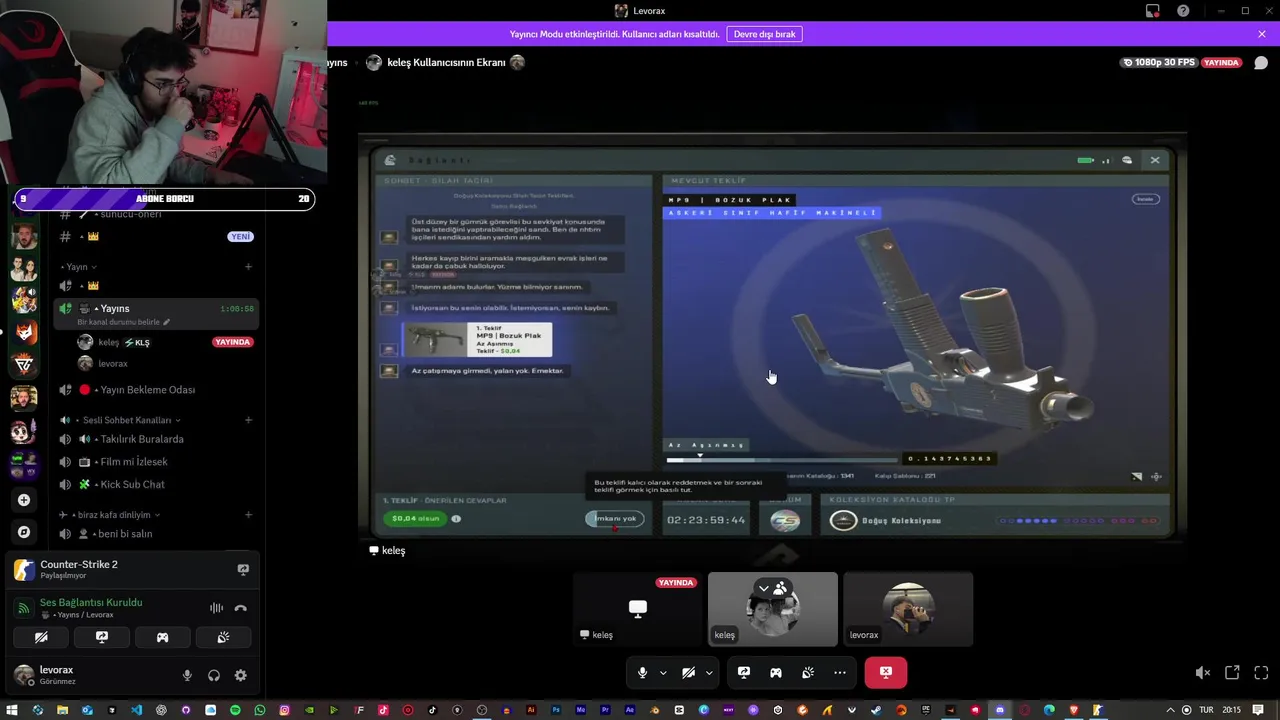Screen dimensions: 1280x720
Task: Click share screen icon in call bar
Action: pos(744,673)
